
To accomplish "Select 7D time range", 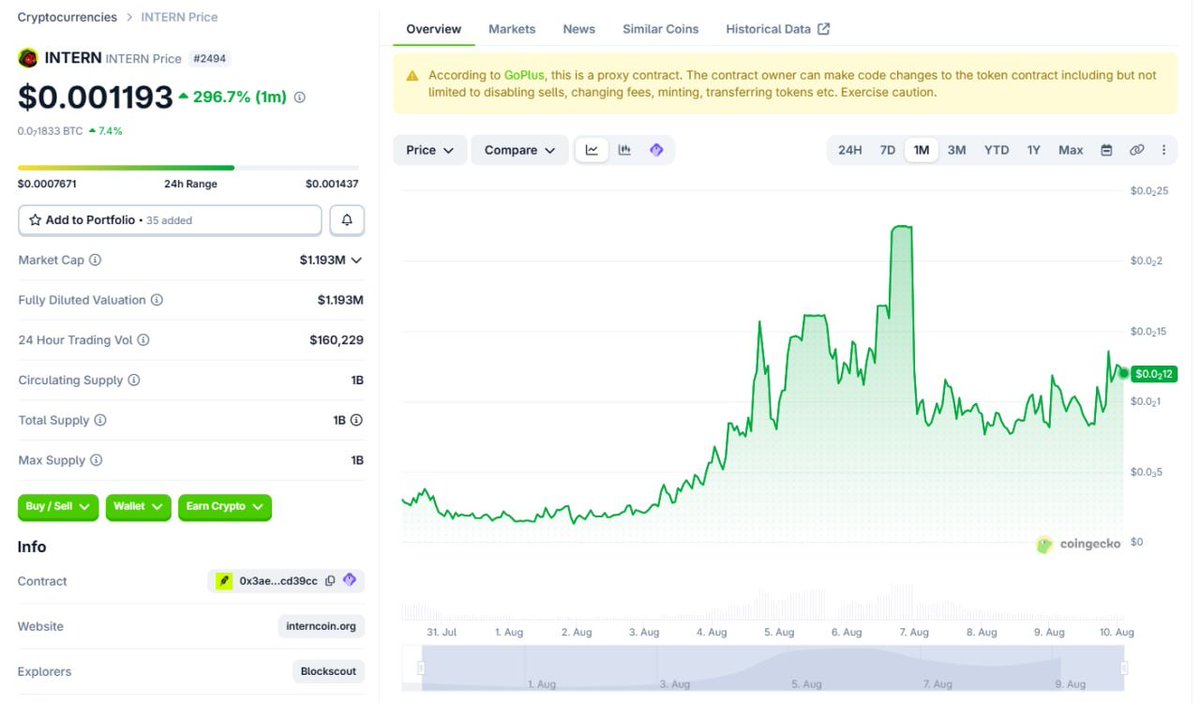I will coord(887,150).
